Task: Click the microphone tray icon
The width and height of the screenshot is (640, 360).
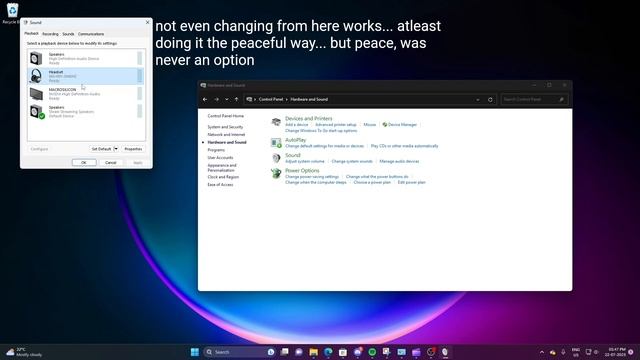Action: pyautogui.click(x=563, y=352)
